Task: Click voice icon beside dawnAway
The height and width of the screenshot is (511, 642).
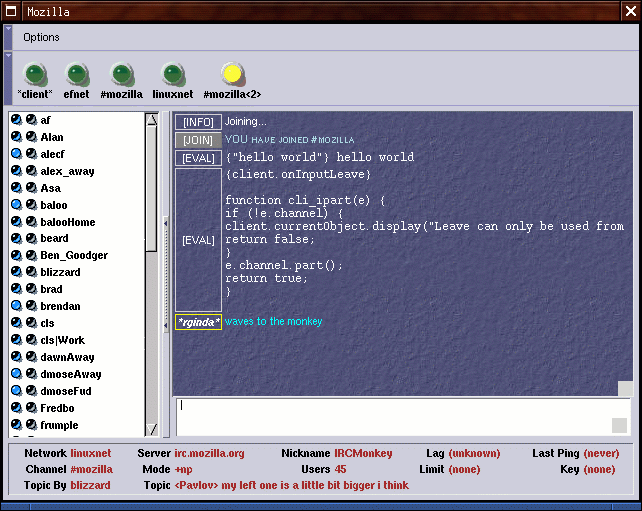Action: [x=31, y=357]
